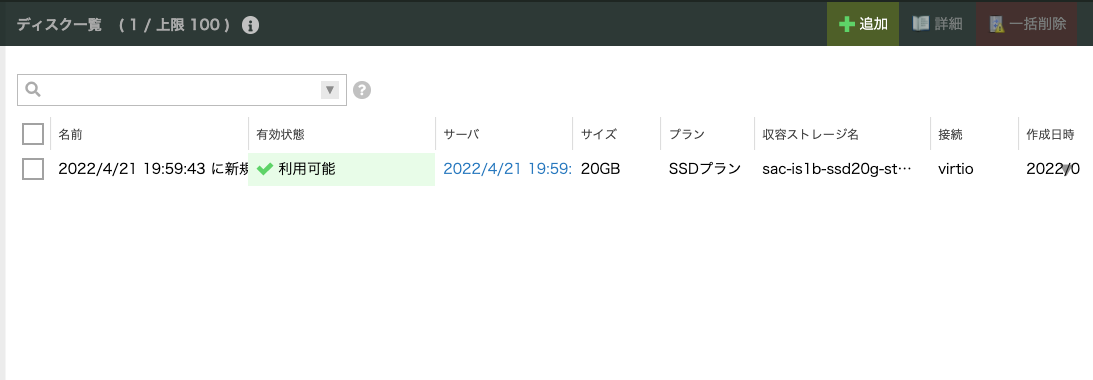
Task: Open the server link 2022/4/21 19:59
Action: click(507, 169)
